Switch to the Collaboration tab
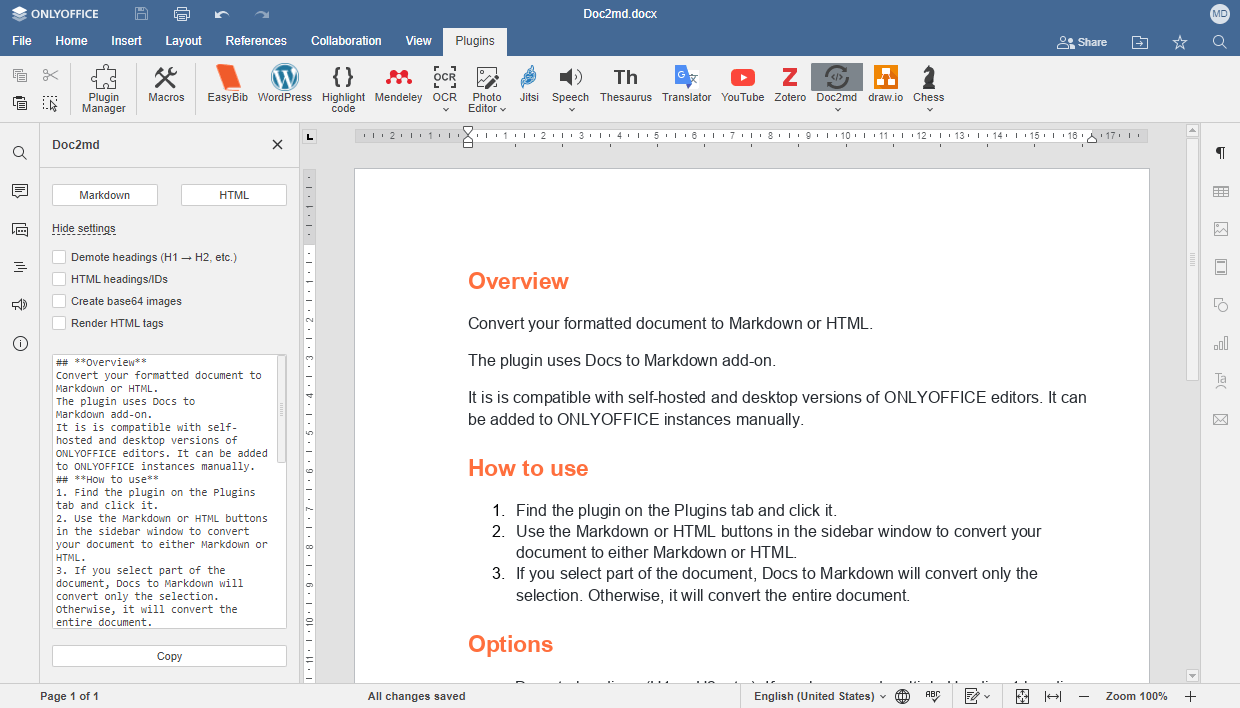 [346, 41]
